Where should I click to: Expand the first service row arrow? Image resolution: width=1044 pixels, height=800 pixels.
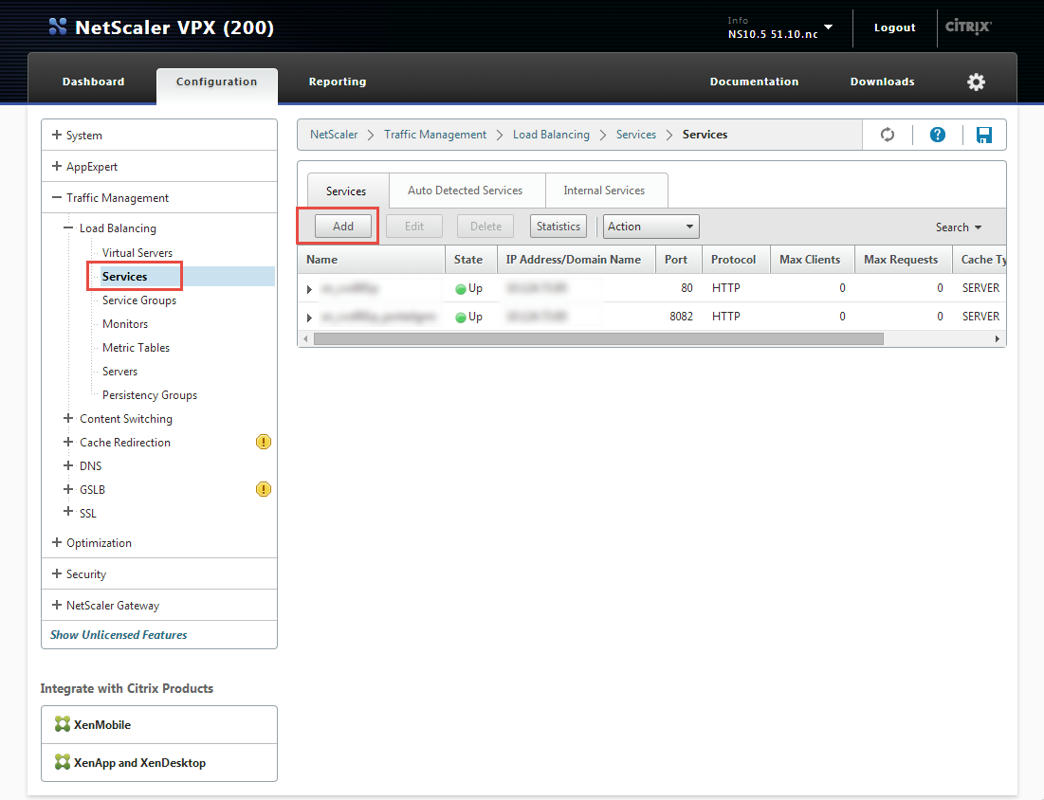[x=310, y=289]
